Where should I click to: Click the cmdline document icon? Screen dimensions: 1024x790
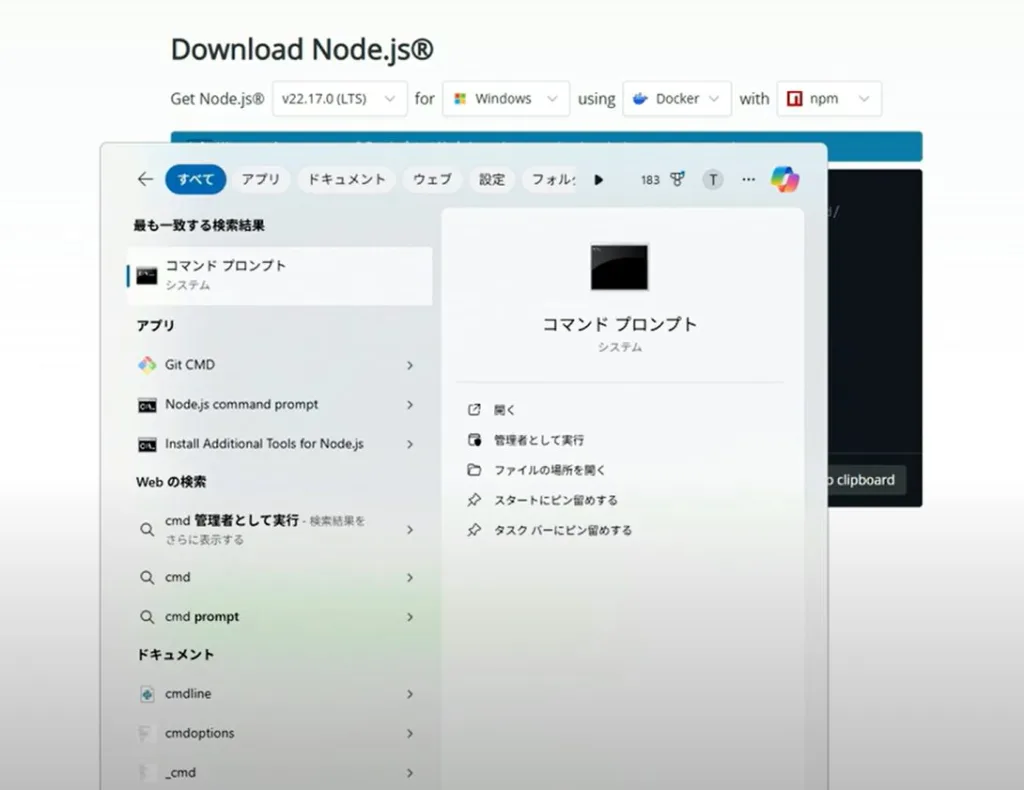147,694
